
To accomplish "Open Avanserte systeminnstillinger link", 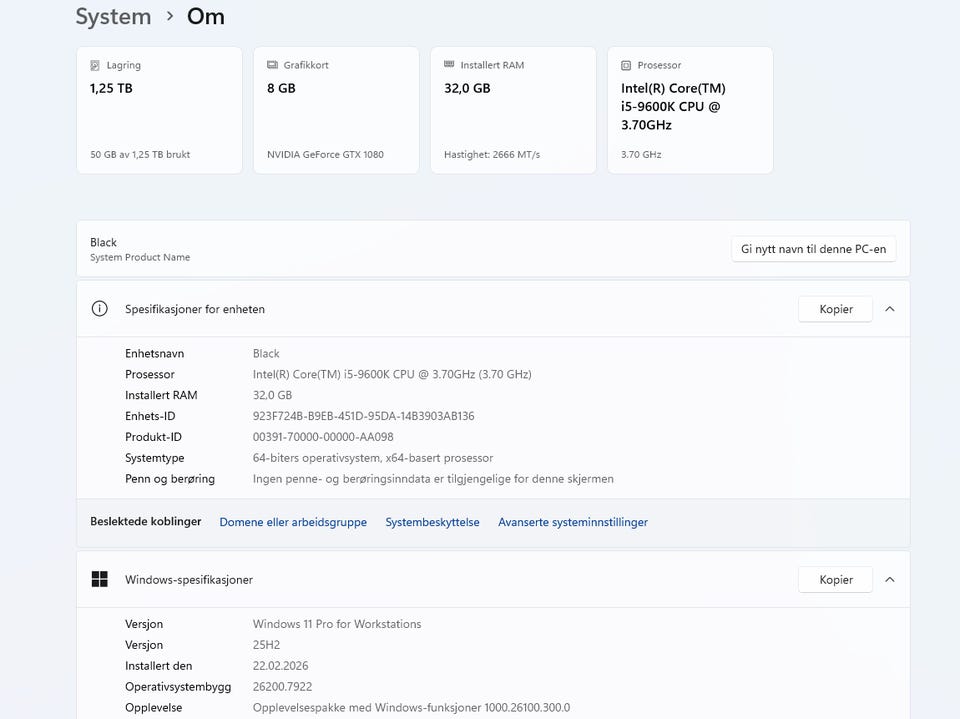I will click(572, 522).
